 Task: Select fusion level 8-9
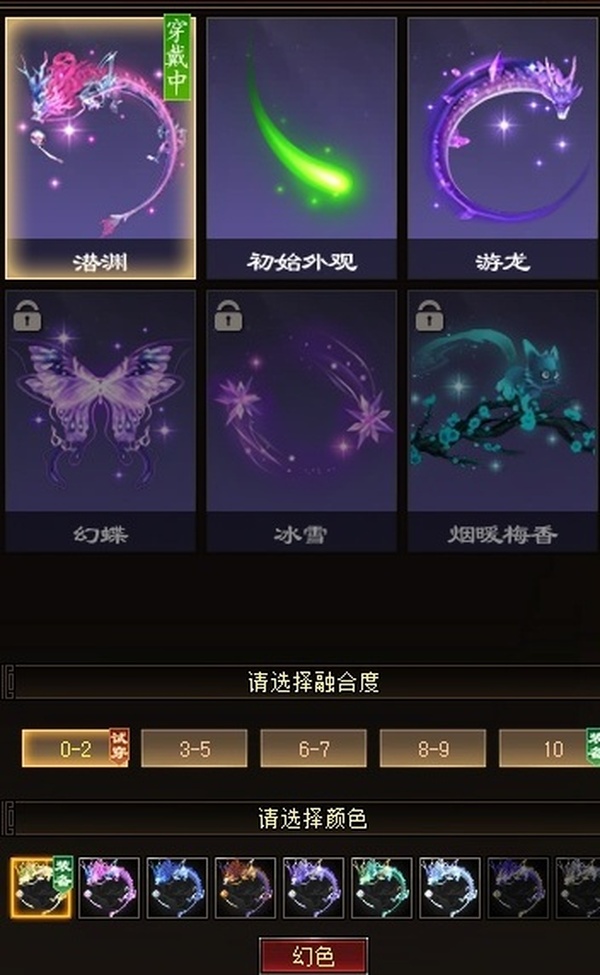433,749
